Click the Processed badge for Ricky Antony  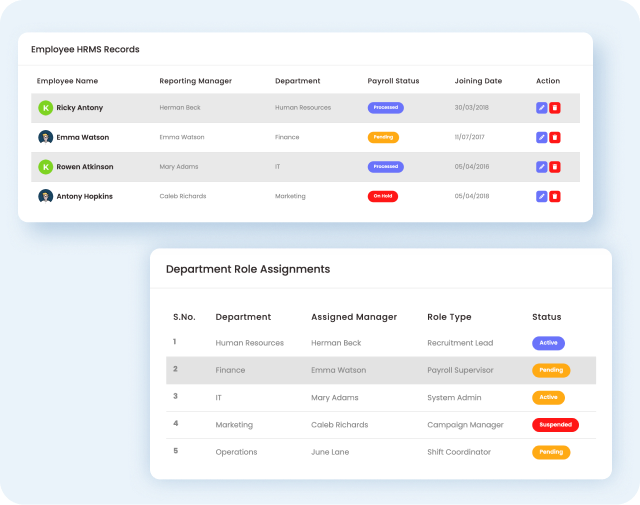tap(385, 108)
